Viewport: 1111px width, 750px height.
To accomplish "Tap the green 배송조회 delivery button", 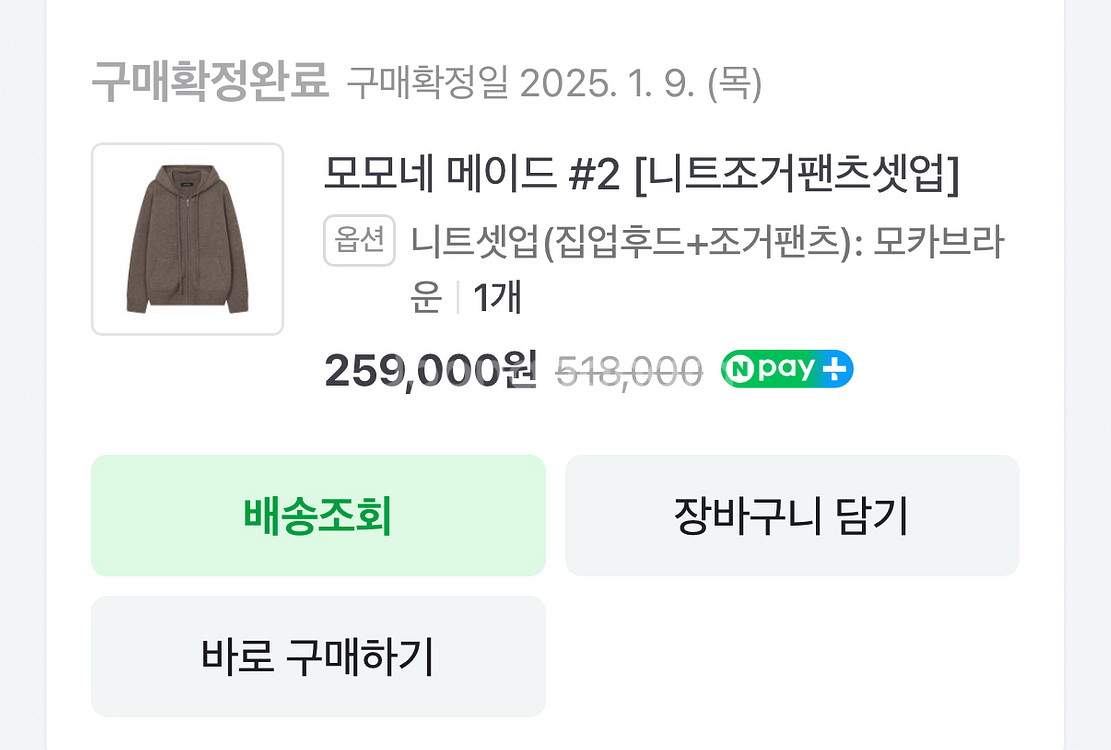I will click(x=317, y=516).
